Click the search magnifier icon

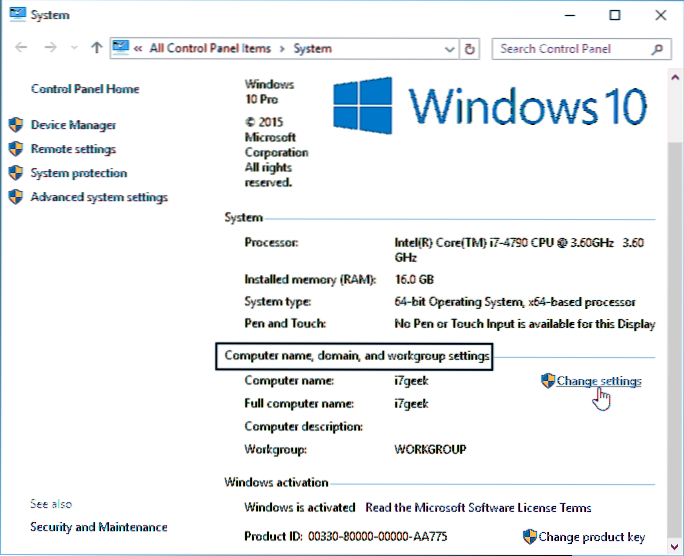[657, 48]
